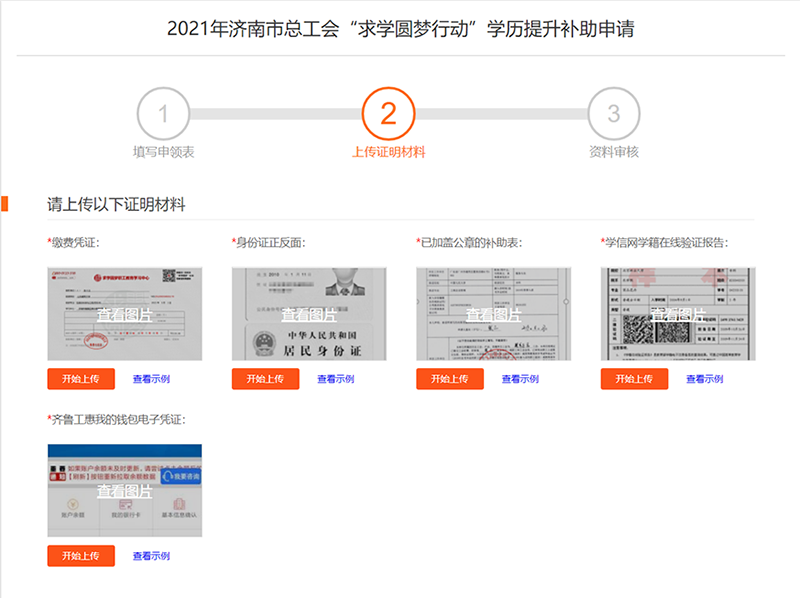
Task: Click 开始上传 under 身份证正反面
Action: (265, 380)
